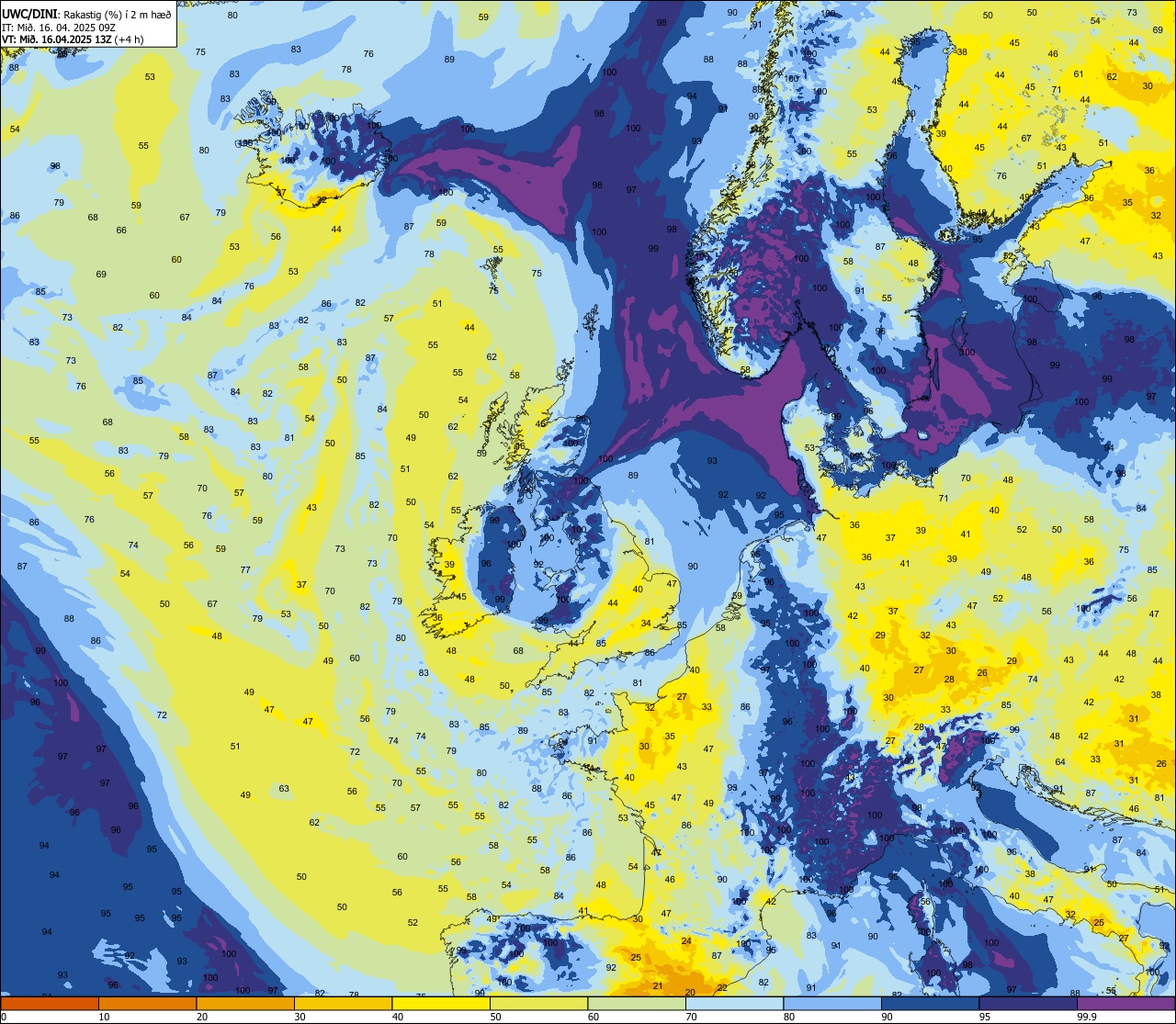Pick the bright yellow 40–50 legend swatch
The height and width of the screenshot is (1024, 1176).
point(441,1003)
